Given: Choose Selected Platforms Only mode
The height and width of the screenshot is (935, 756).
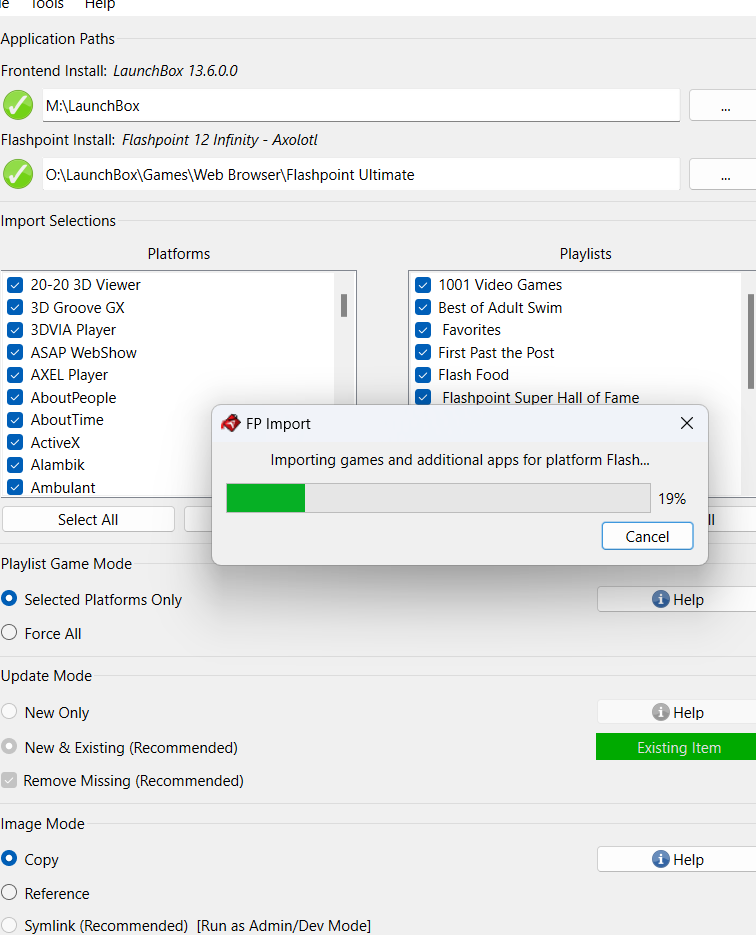Looking at the screenshot, I should point(9,598).
